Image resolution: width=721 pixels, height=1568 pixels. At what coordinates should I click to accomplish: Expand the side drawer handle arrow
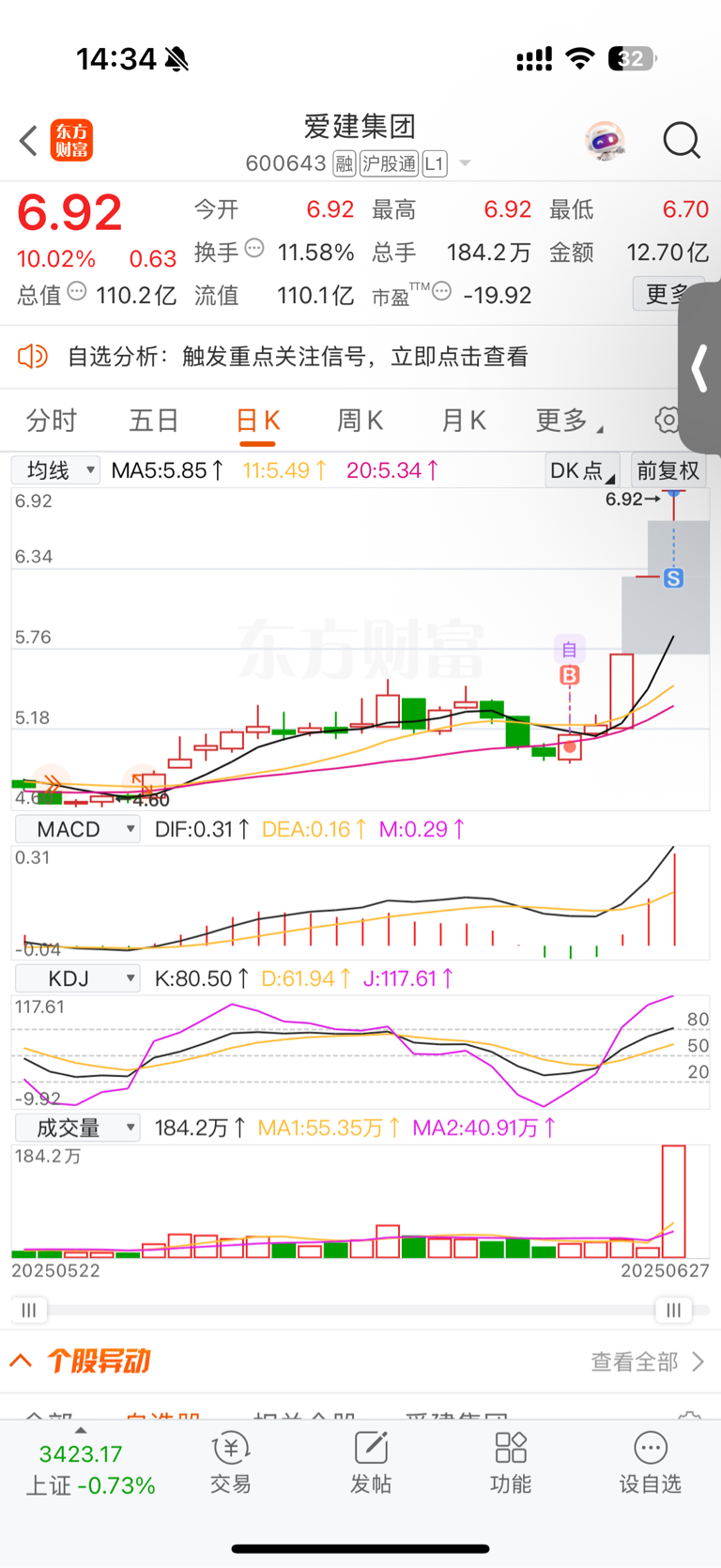(700, 368)
